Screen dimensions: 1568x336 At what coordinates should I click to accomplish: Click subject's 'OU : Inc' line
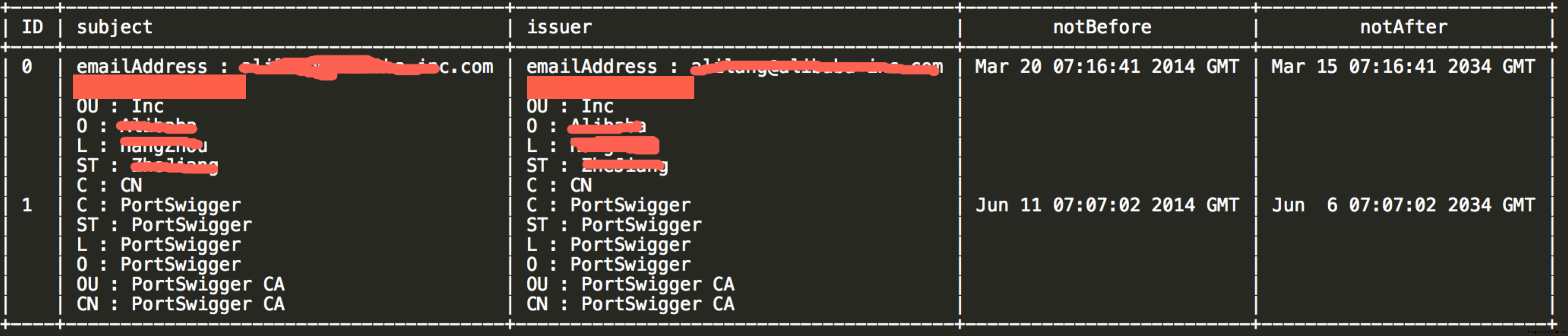coord(120,106)
